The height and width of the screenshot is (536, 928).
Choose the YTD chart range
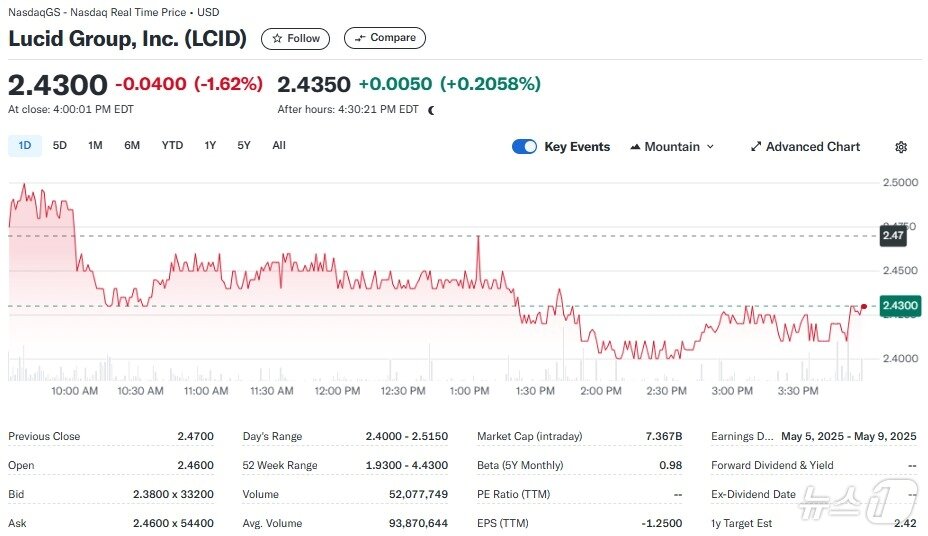pyautogui.click(x=172, y=146)
